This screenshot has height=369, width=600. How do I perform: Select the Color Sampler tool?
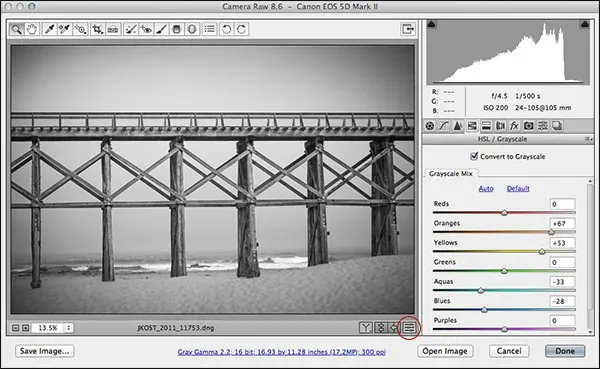pos(65,29)
